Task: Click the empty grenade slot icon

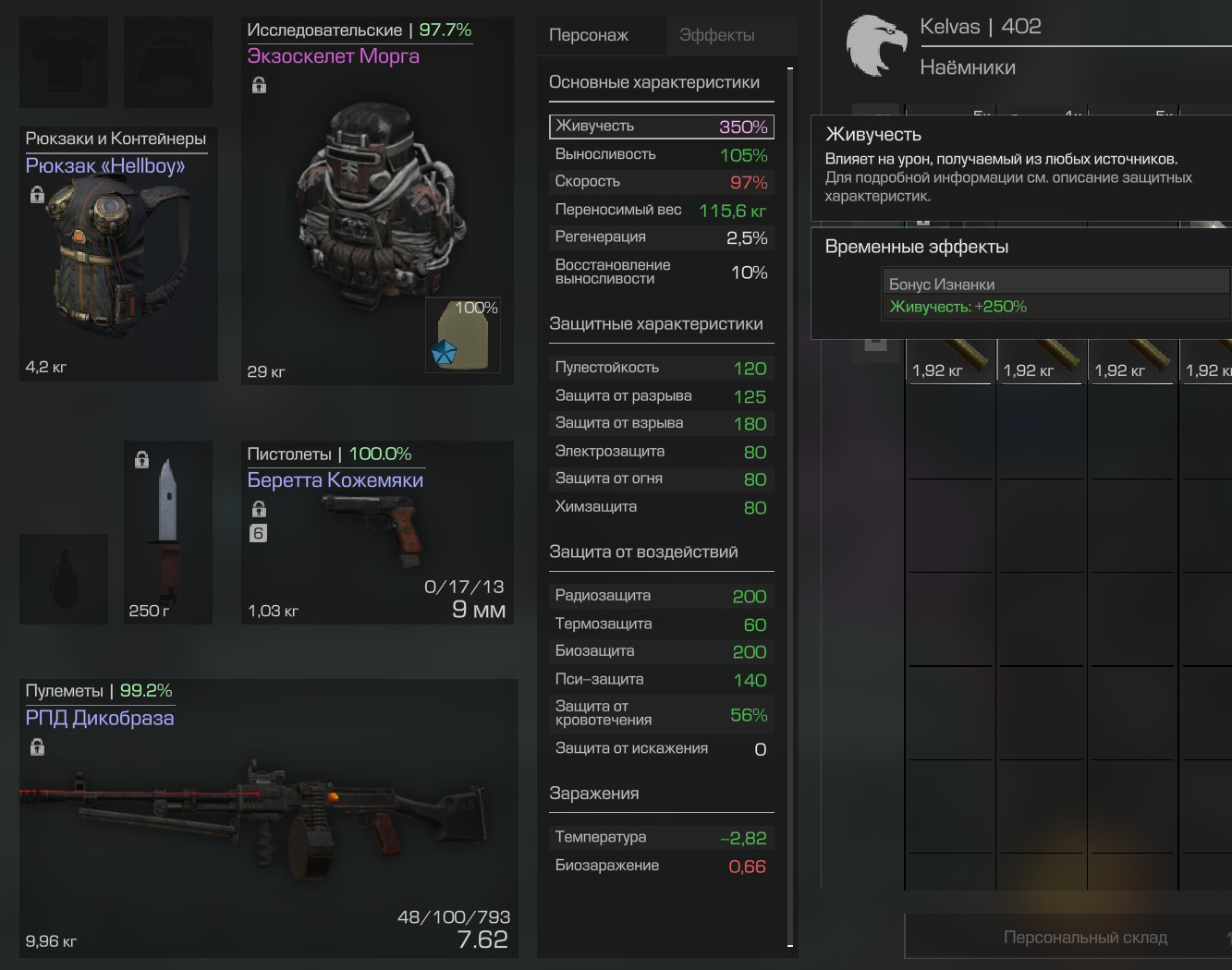Action: point(64,579)
